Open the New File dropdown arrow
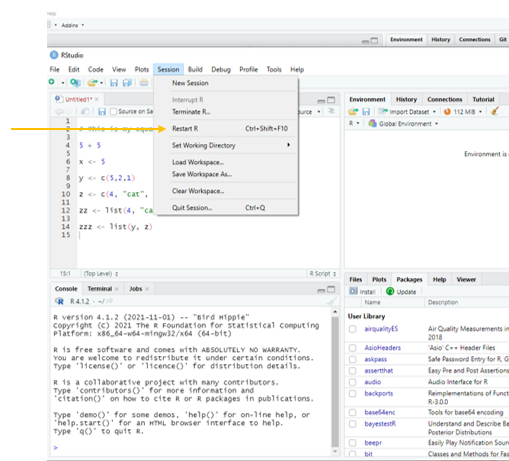Image resolution: width=509 pixels, height=461 pixels. (62, 82)
